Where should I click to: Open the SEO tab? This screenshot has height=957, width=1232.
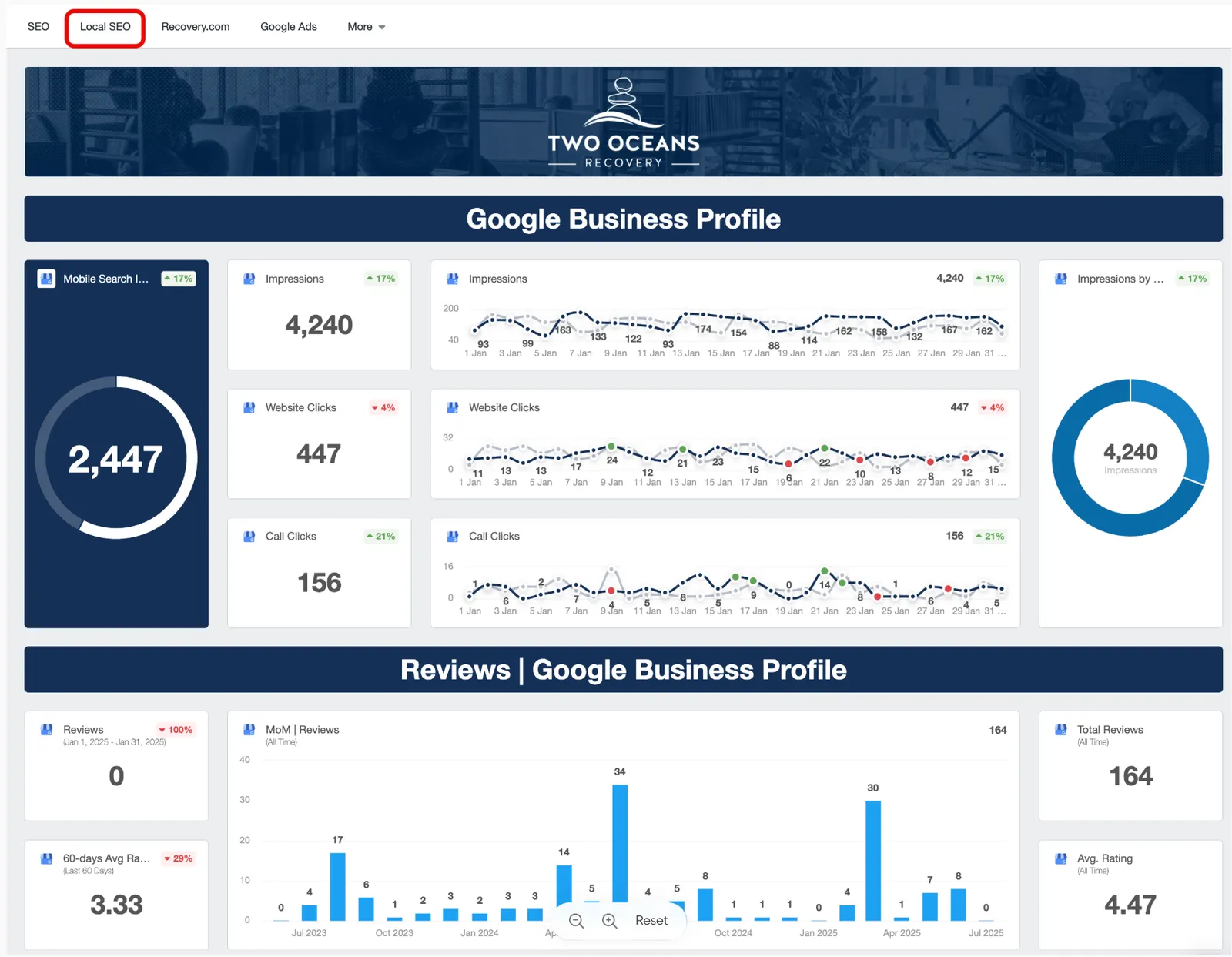[38, 27]
